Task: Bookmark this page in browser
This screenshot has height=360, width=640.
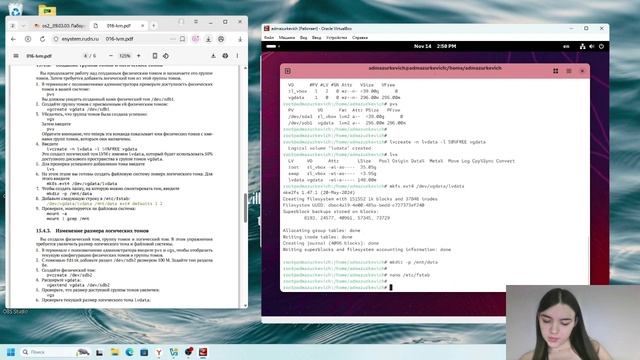Action: coord(182,39)
